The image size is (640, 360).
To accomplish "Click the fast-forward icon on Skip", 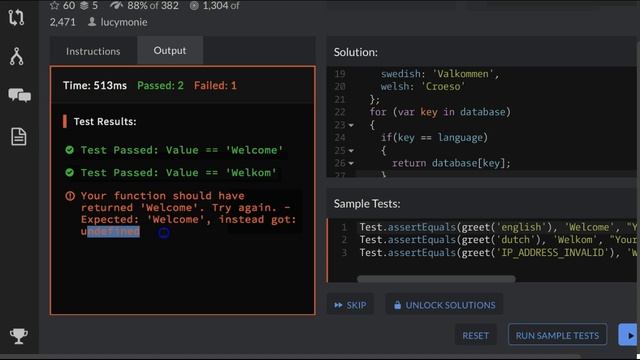I will point(338,305).
